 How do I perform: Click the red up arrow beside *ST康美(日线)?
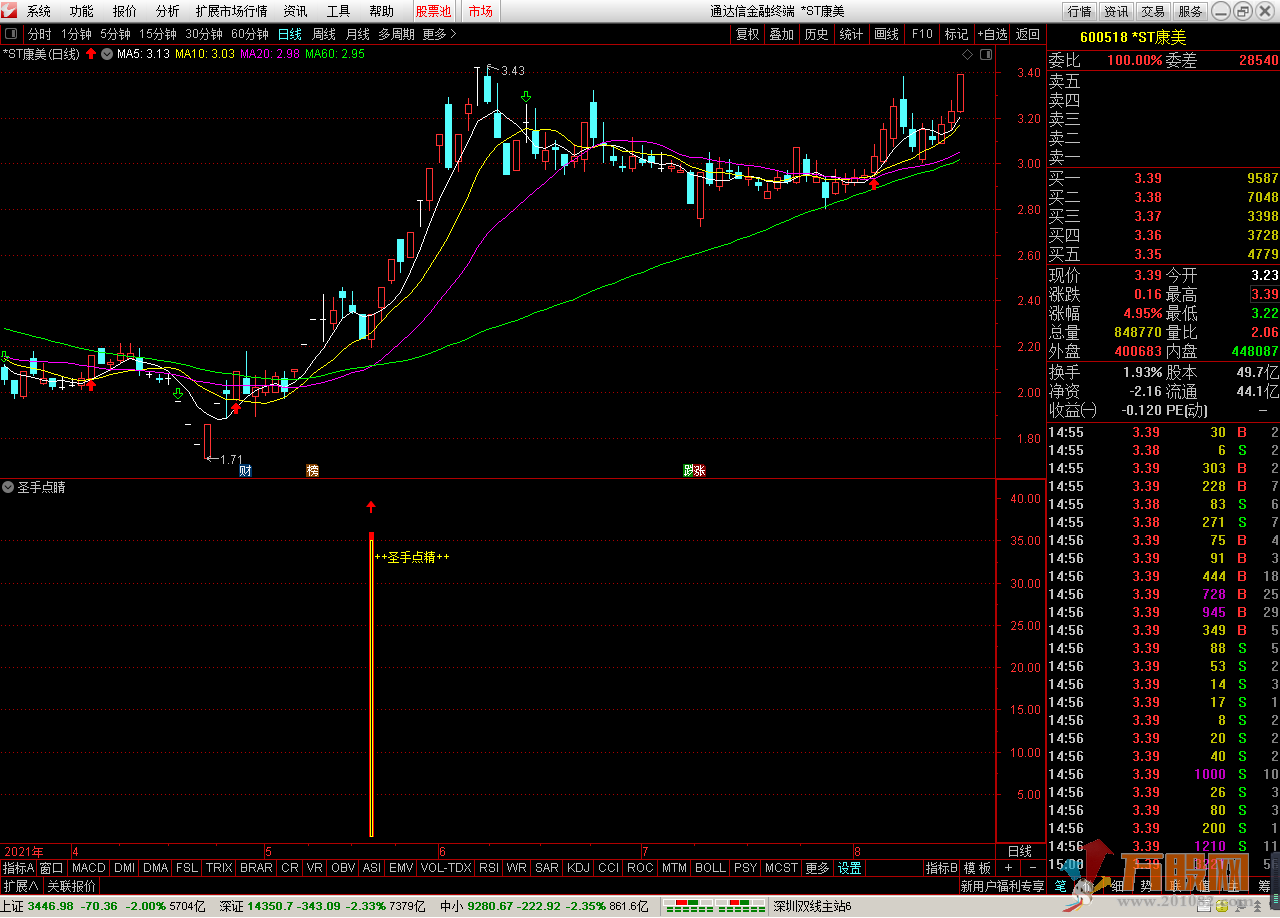coord(91,54)
